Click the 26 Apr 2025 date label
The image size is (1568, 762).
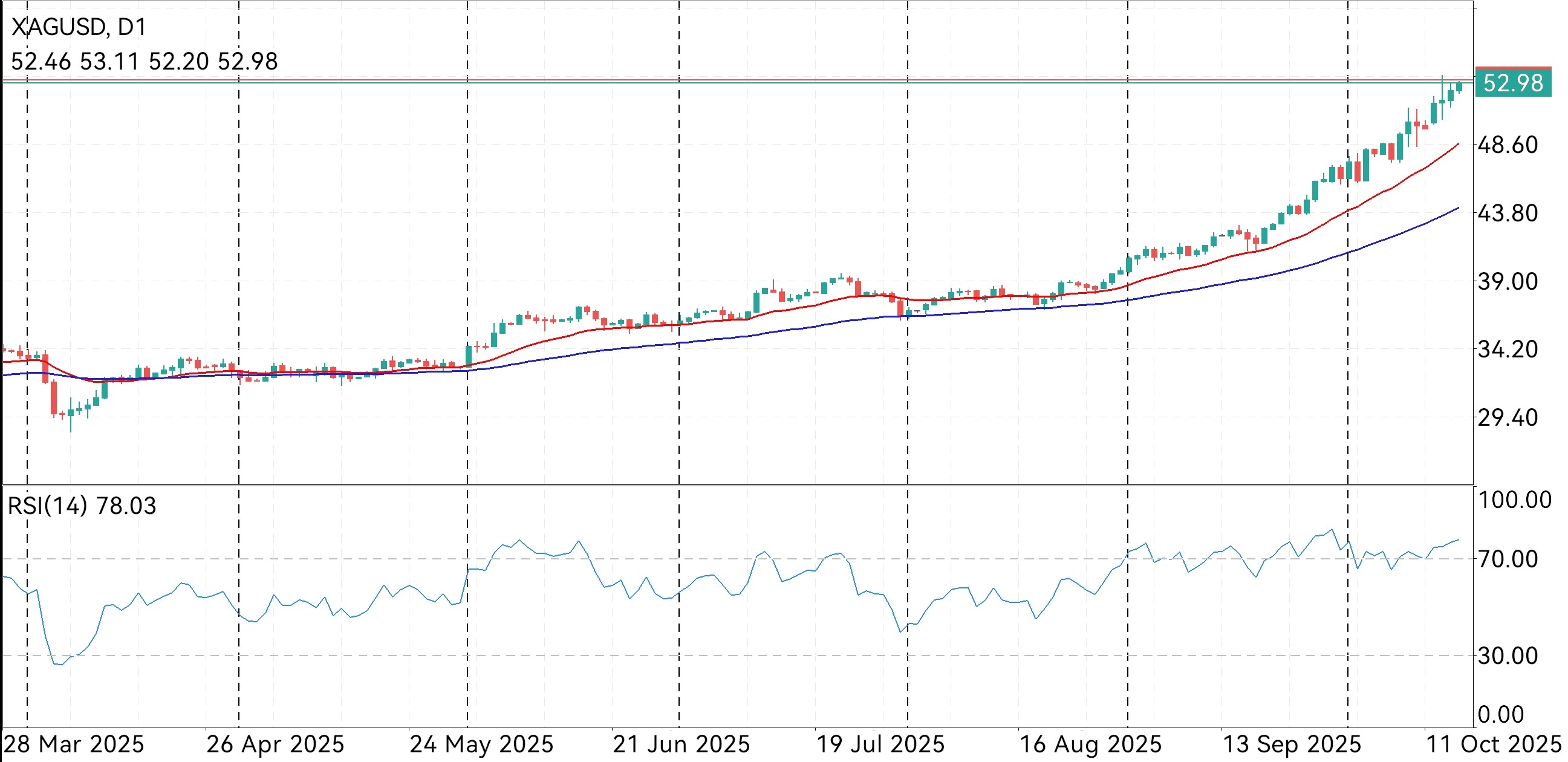(275, 744)
